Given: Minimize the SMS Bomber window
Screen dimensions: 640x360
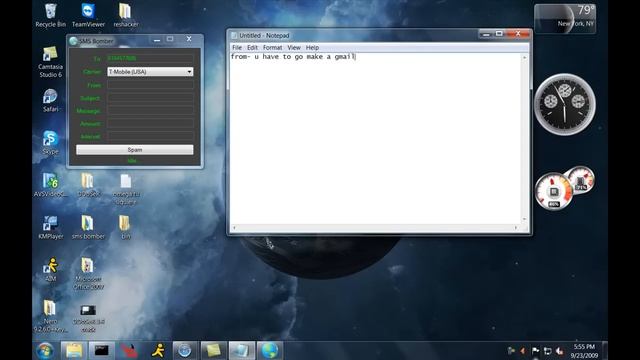Looking at the screenshot, I should pos(157,40).
